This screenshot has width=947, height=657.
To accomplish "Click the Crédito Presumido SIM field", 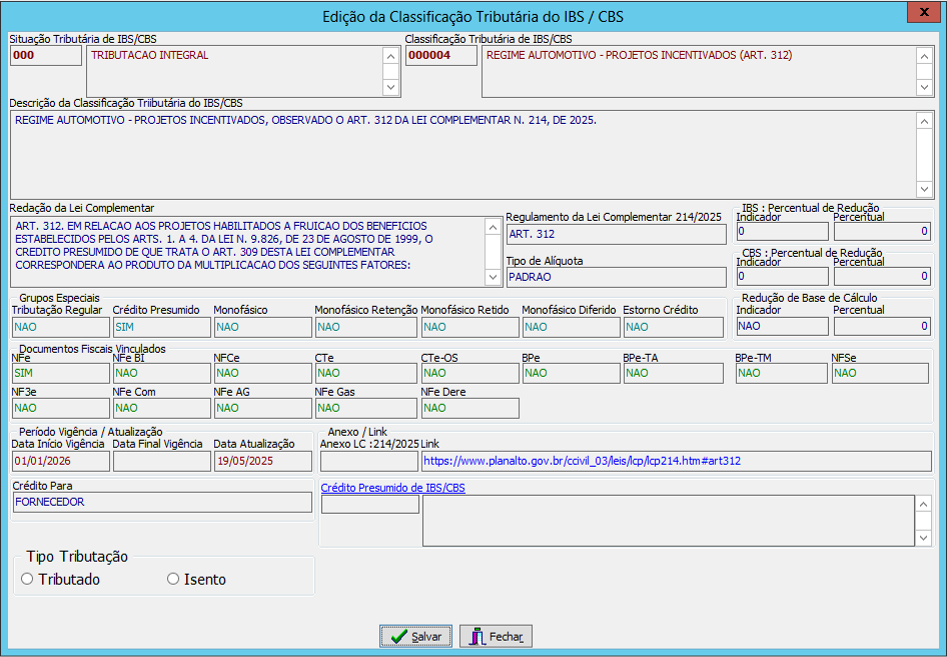I will (x=160, y=326).
